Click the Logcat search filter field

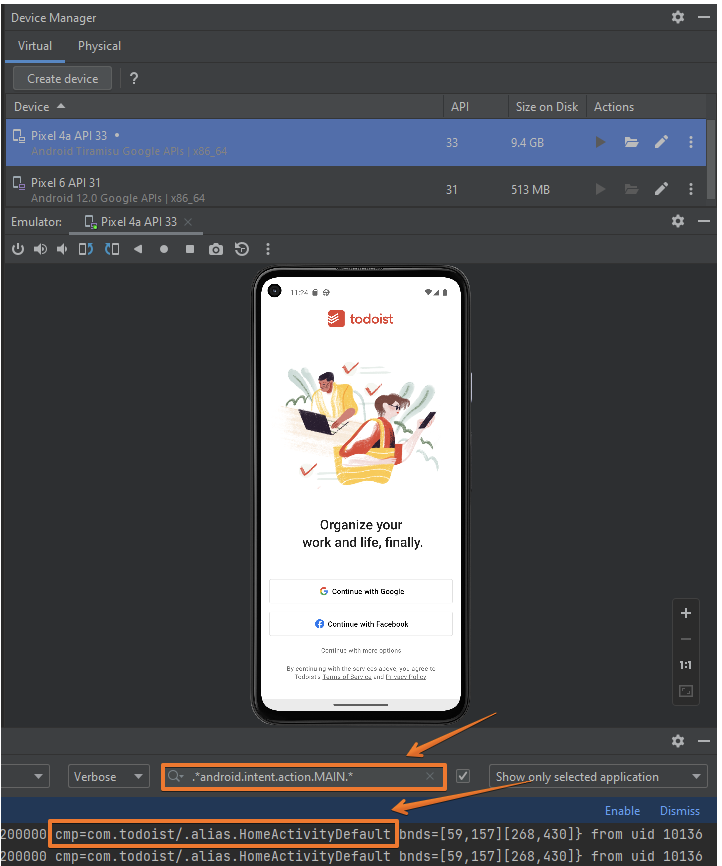click(x=304, y=777)
